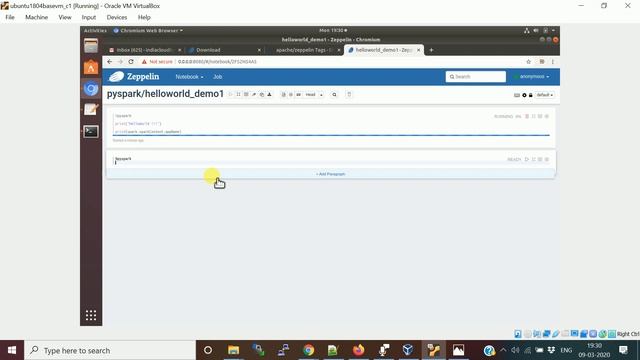
Task: Open settings gear of first paragraph
Action: 547,116
